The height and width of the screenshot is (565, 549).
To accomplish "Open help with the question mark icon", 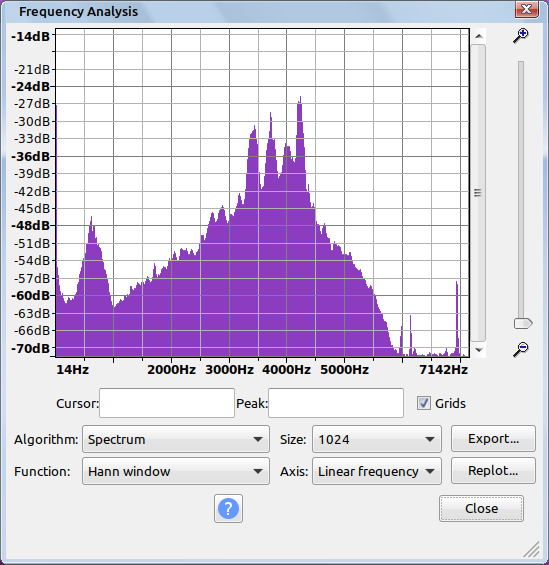I will (228, 508).
